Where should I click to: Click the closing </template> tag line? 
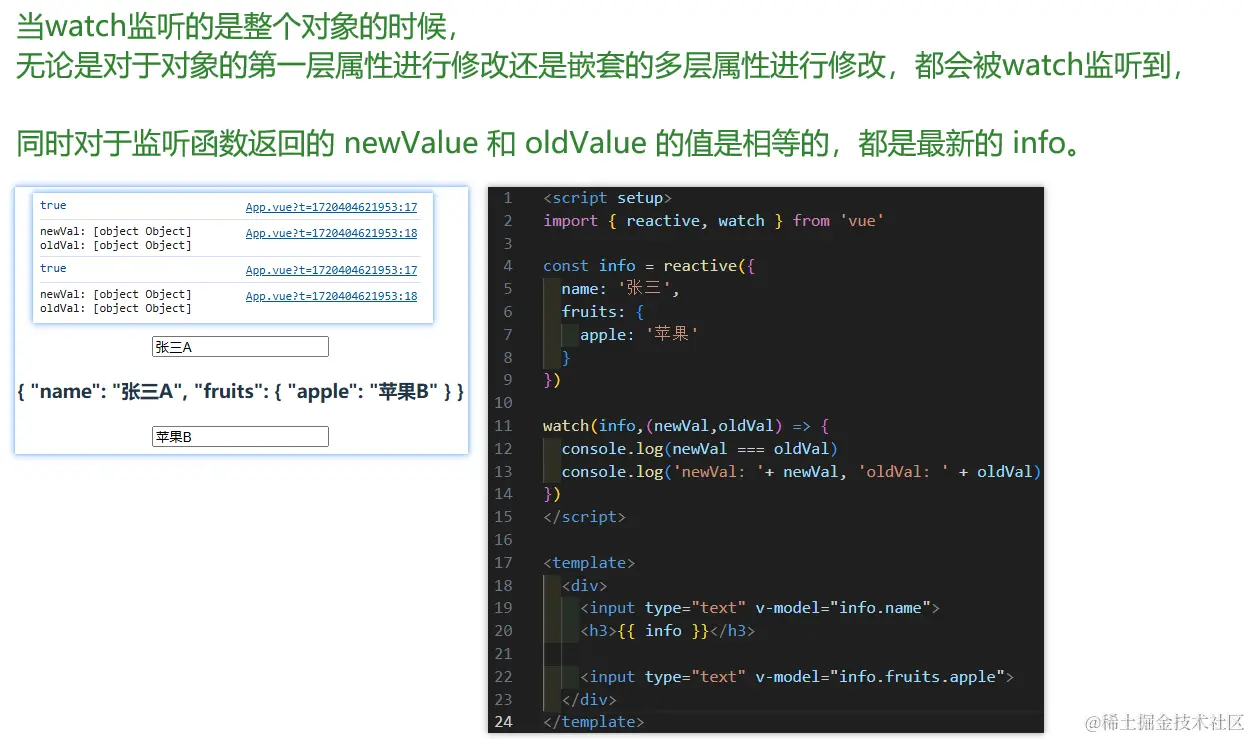pyautogui.click(x=594, y=722)
